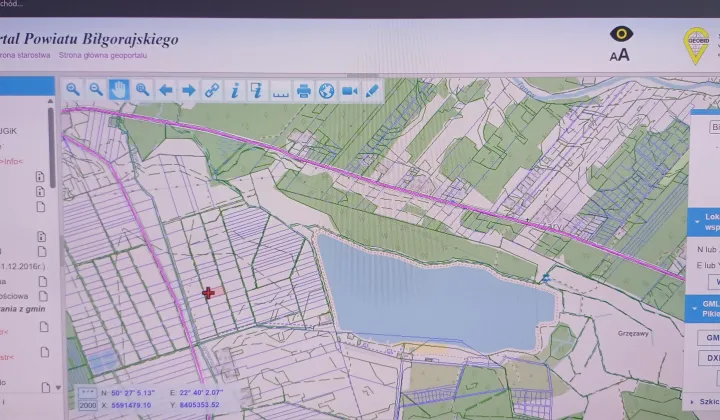Select the object info 'i' tool

pos(235,90)
